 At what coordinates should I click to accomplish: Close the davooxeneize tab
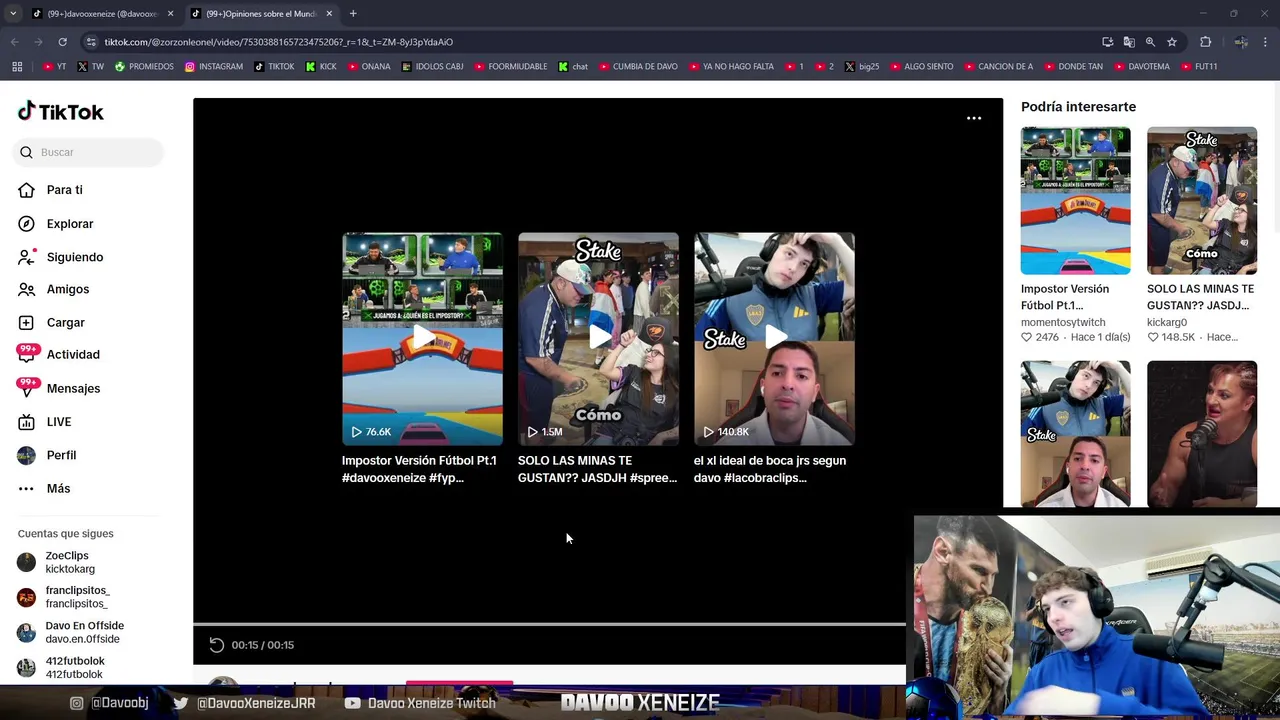click(170, 14)
